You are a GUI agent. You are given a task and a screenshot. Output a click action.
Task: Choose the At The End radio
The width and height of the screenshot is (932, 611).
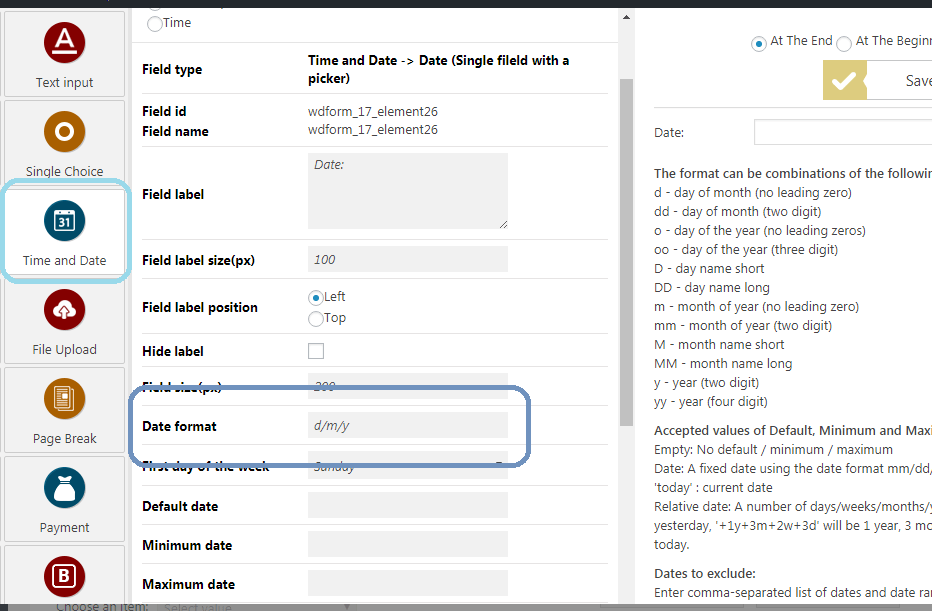click(759, 43)
